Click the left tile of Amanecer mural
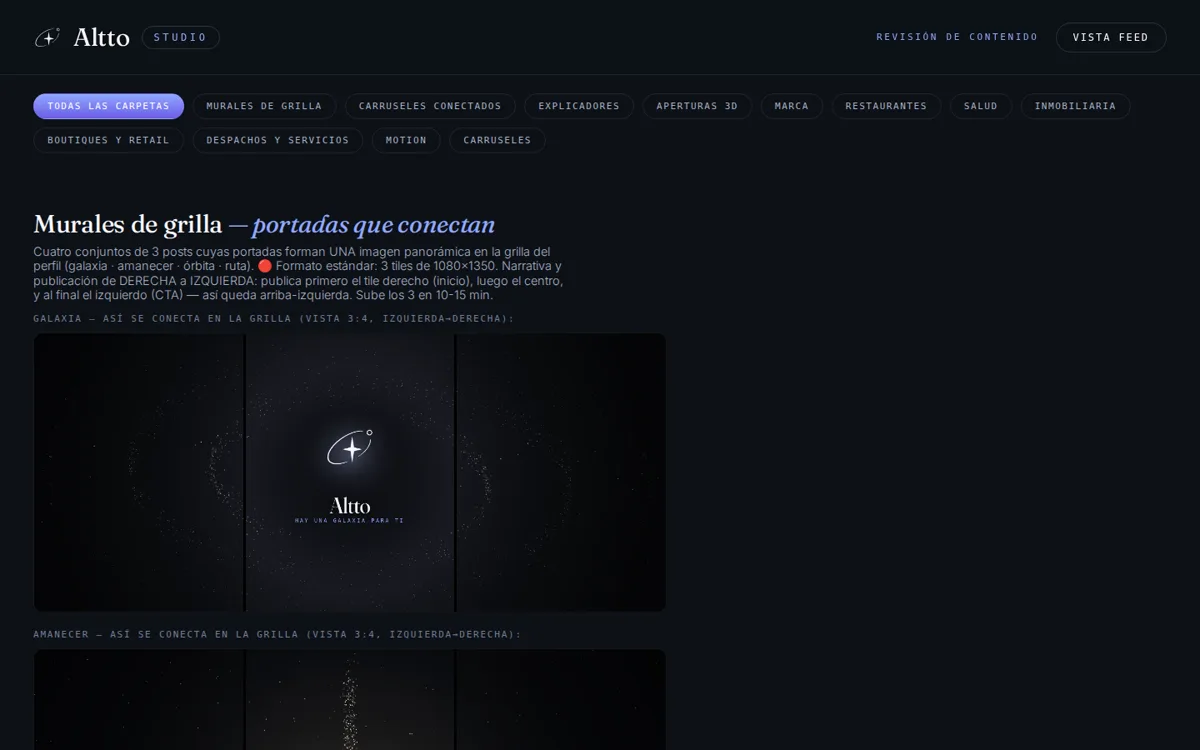The height and width of the screenshot is (750, 1200). click(139, 700)
